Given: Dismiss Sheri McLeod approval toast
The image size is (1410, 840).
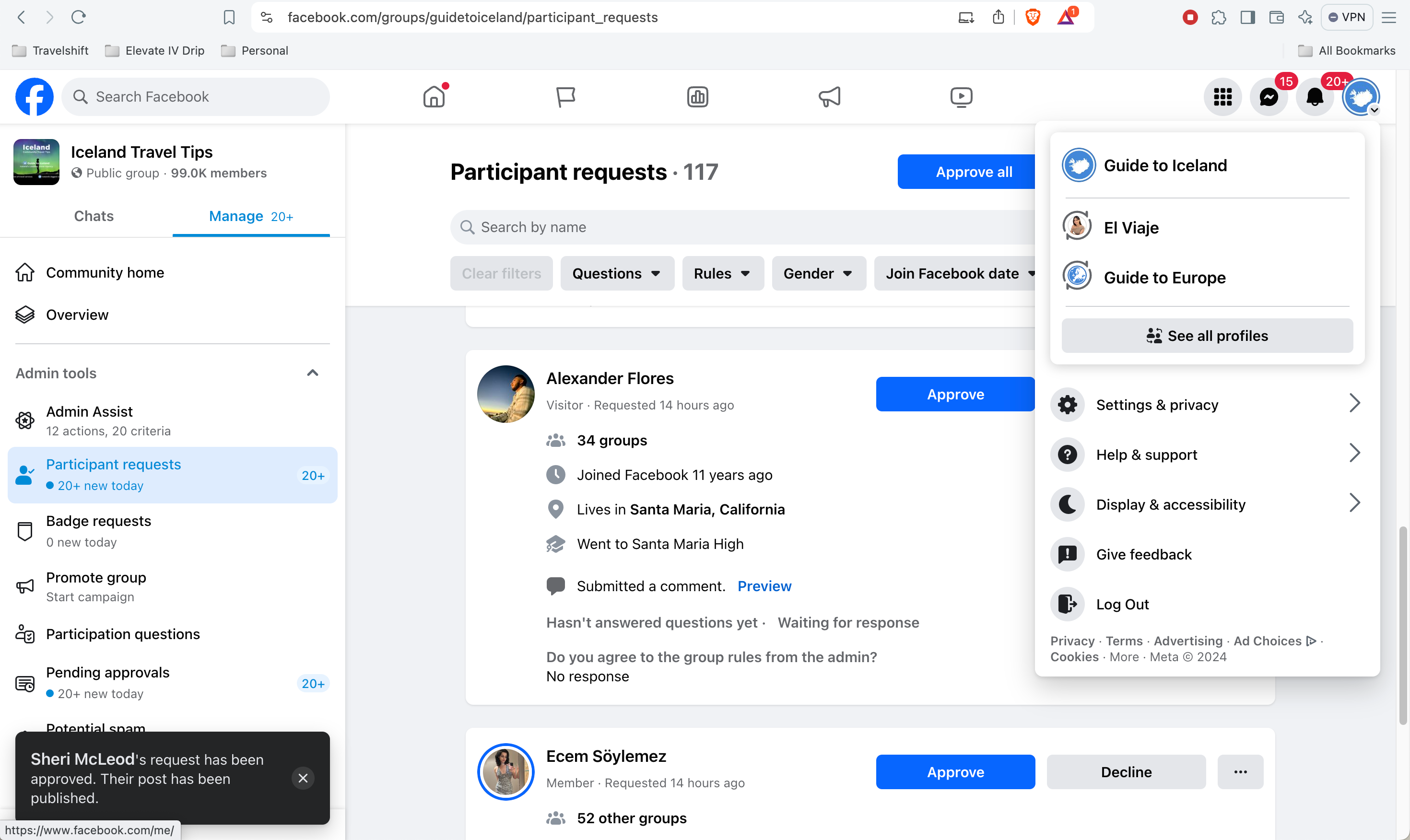Looking at the screenshot, I should [303, 778].
